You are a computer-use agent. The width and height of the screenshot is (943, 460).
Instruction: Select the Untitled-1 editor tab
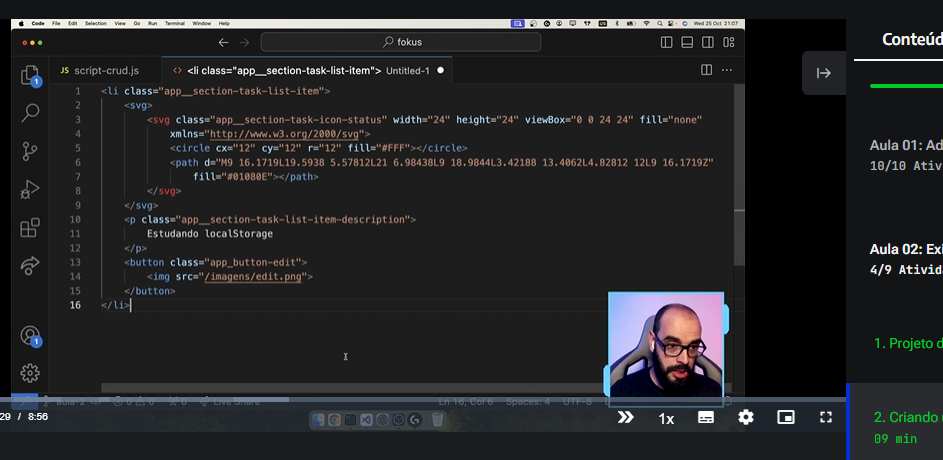pyautogui.click(x=307, y=70)
